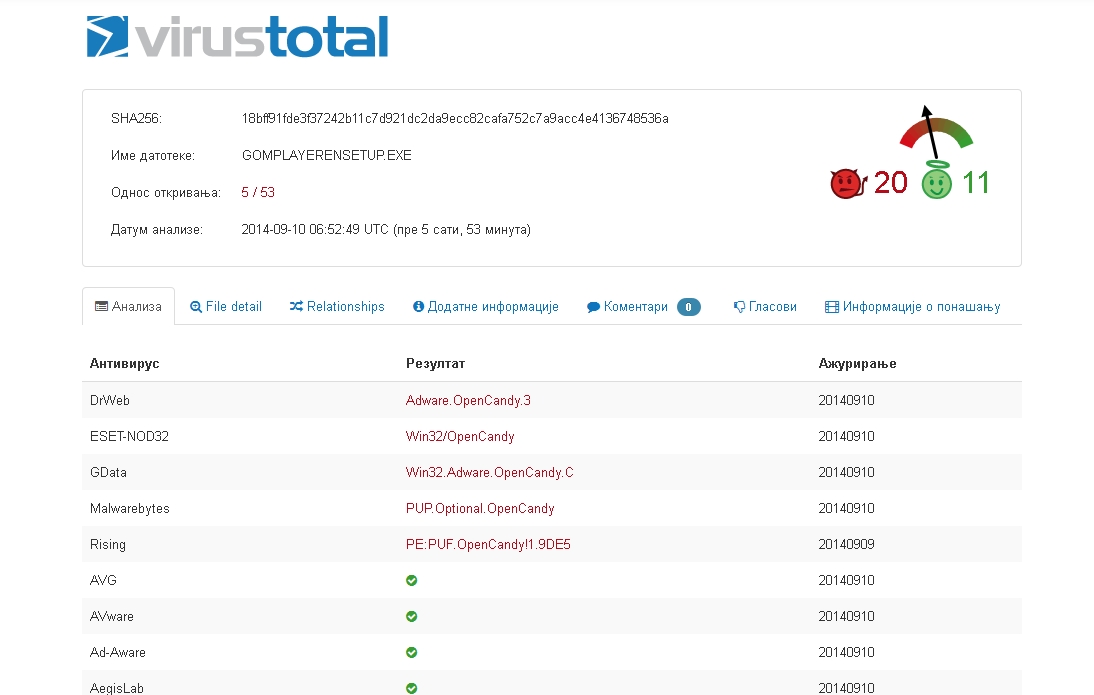Click the green checkmark in AVware row
Image resolution: width=1094 pixels, height=695 pixels.
(x=412, y=616)
